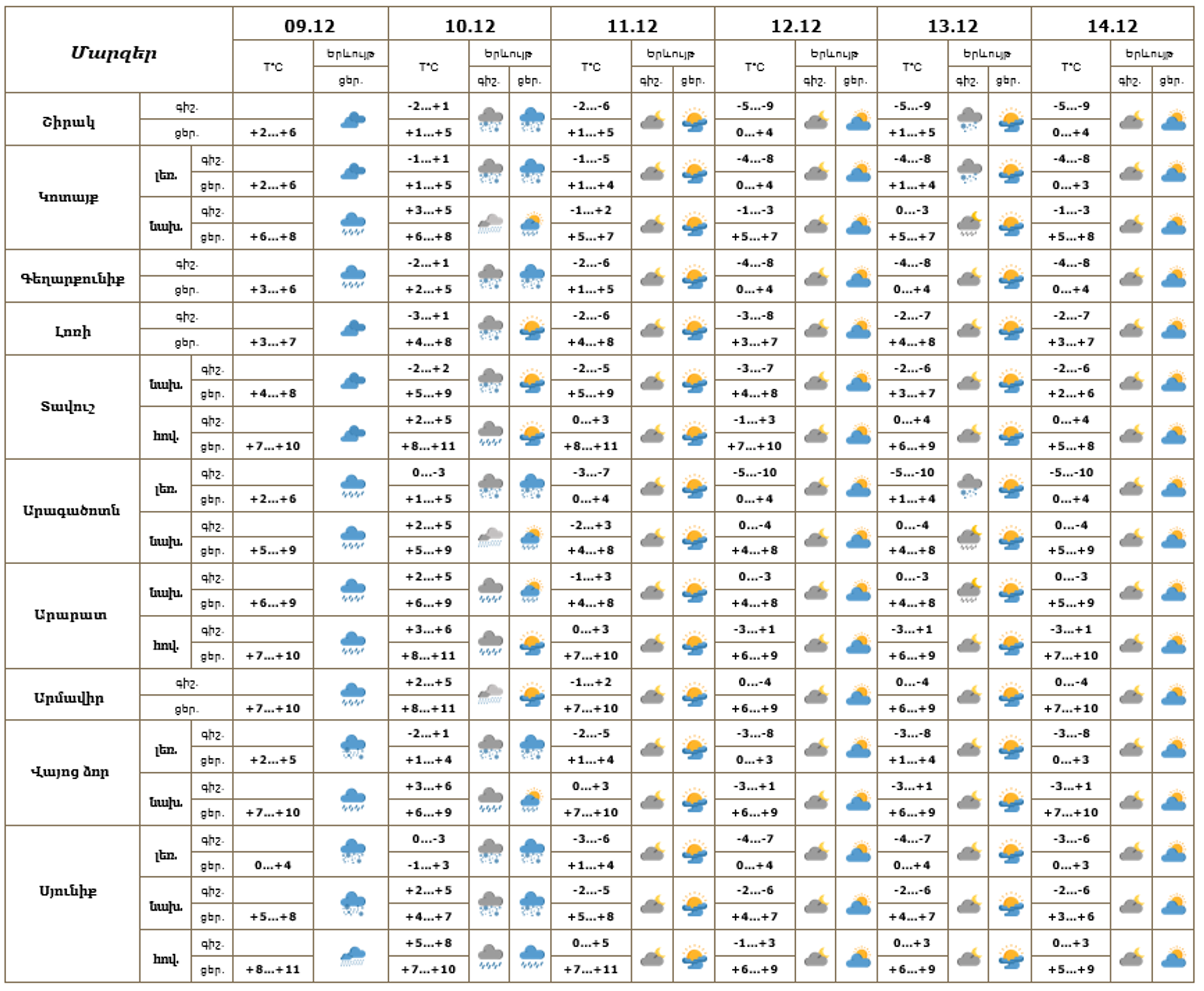Click Shirak 10.12 night snow icon
Screen dimensions: 1204x991
[490, 120]
